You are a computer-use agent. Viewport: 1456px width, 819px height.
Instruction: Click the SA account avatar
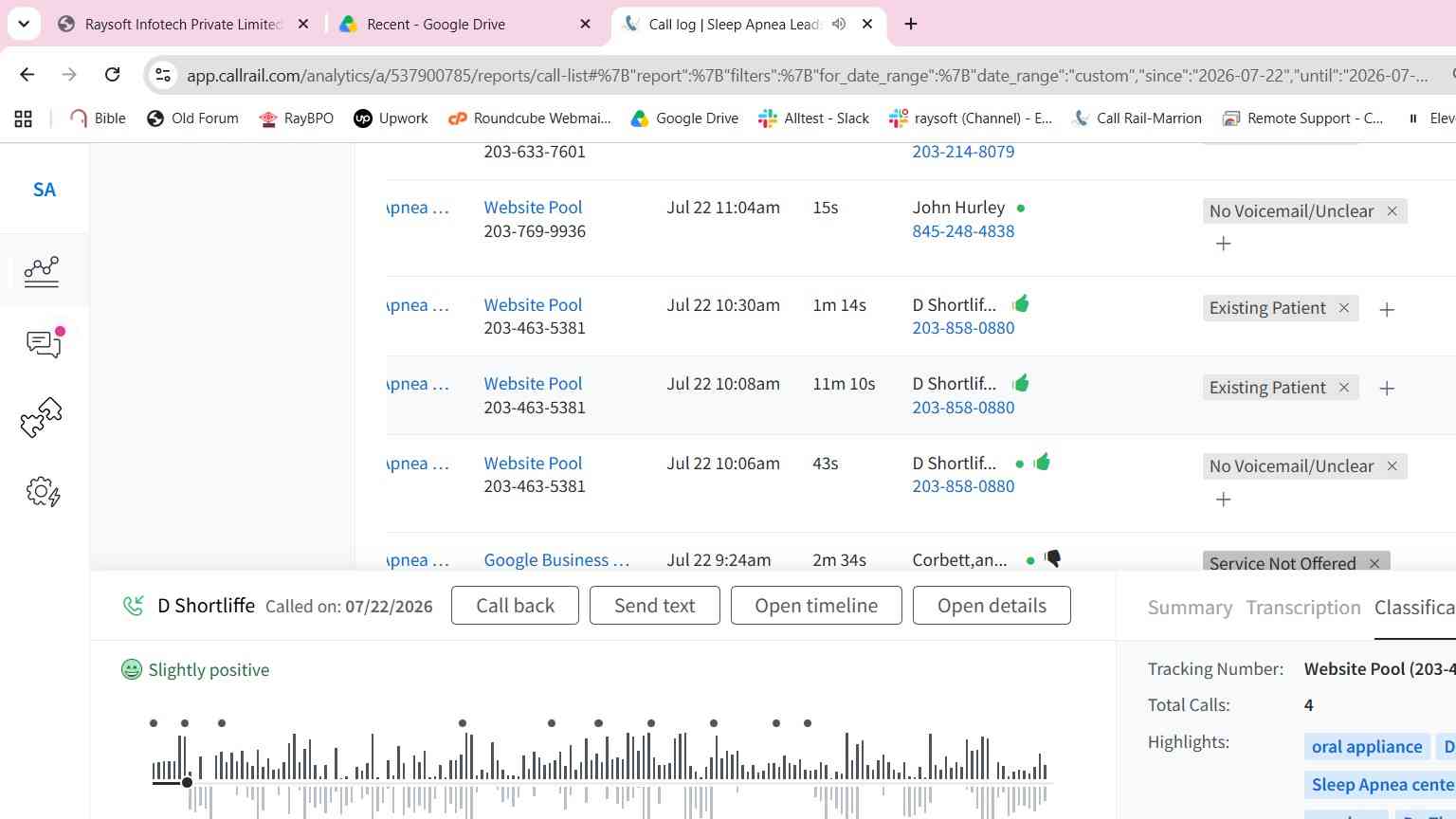(x=45, y=190)
